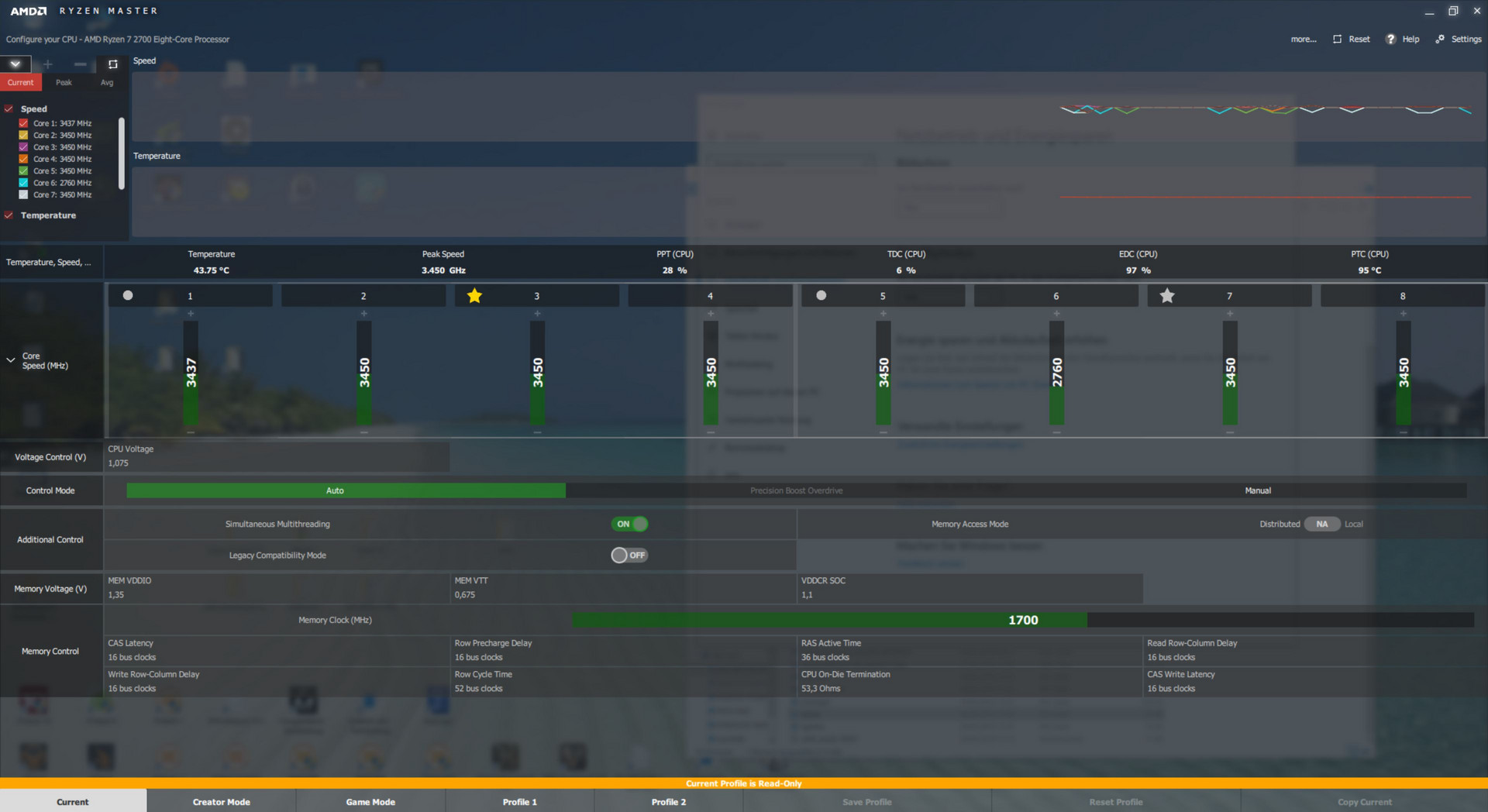1488x812 pixels.
Task: Set Control Mode to Precision Boost Overdrive
Action: point(796,490)
